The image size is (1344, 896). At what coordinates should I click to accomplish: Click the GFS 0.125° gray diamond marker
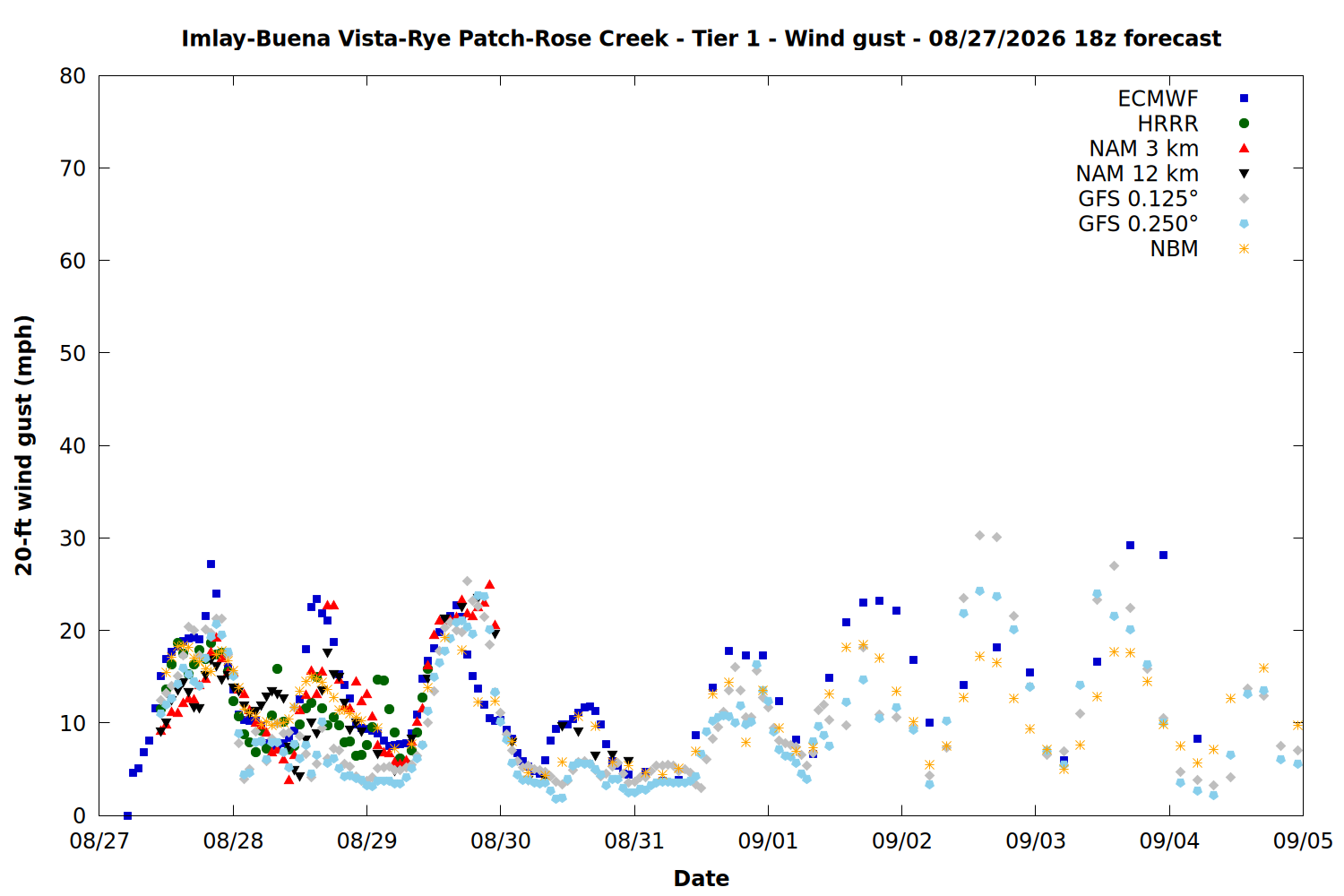[1244, 199]
